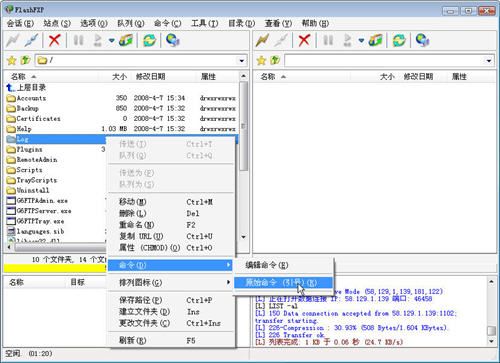Screen dimensions: 500x363
Task: Open the right pane transfer dropdown arrow
Action: pos(361,41)
